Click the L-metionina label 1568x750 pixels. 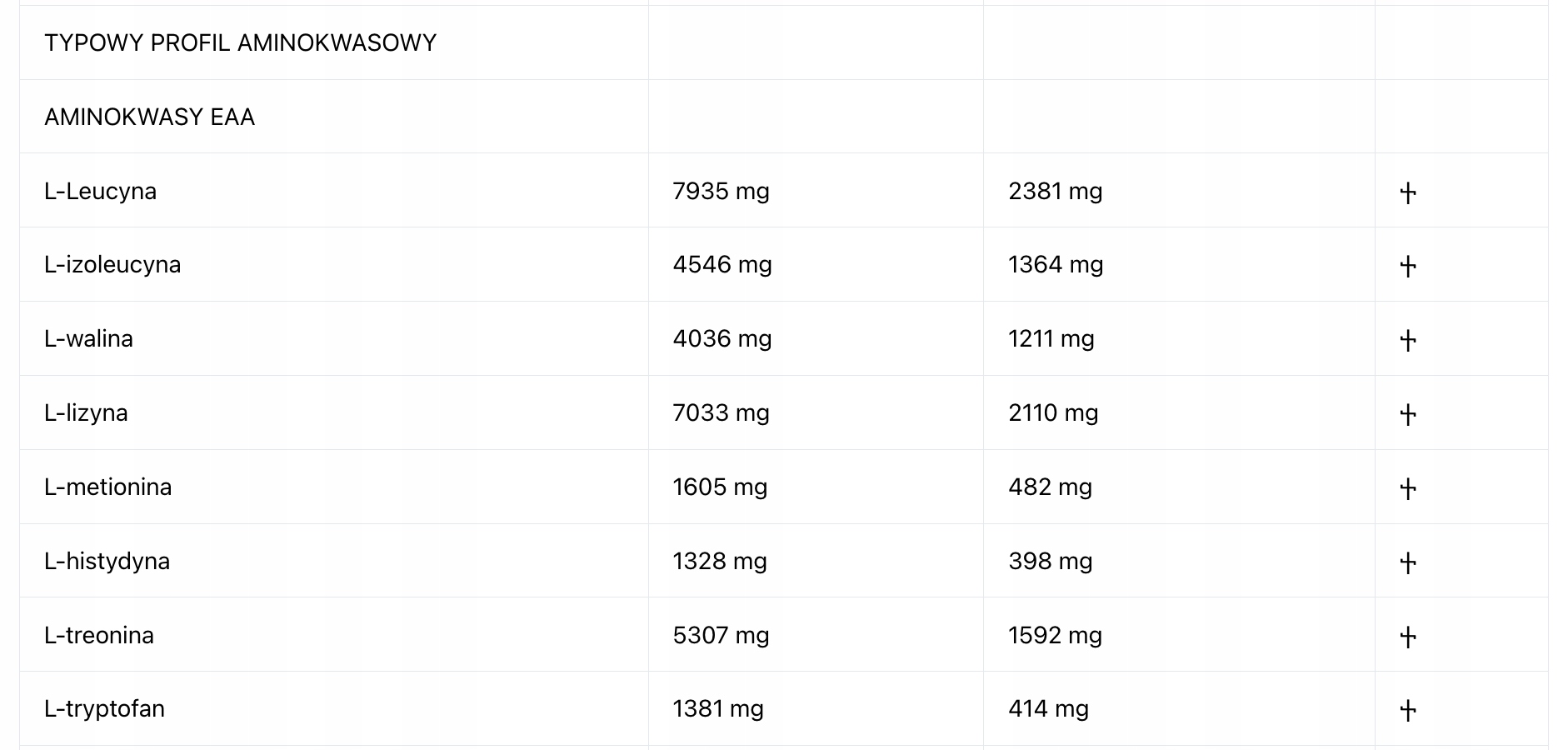point(107,487)
